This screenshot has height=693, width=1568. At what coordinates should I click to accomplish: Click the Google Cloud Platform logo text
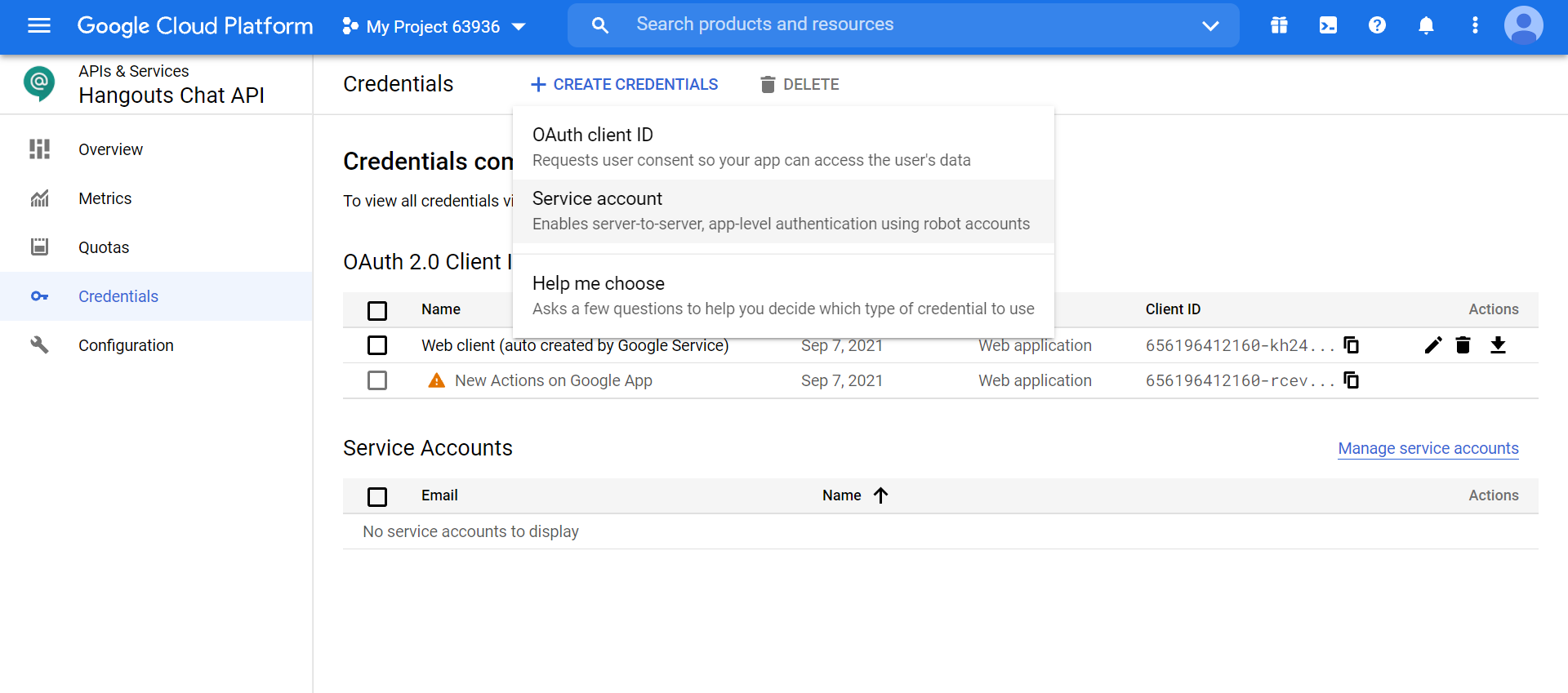195,26
